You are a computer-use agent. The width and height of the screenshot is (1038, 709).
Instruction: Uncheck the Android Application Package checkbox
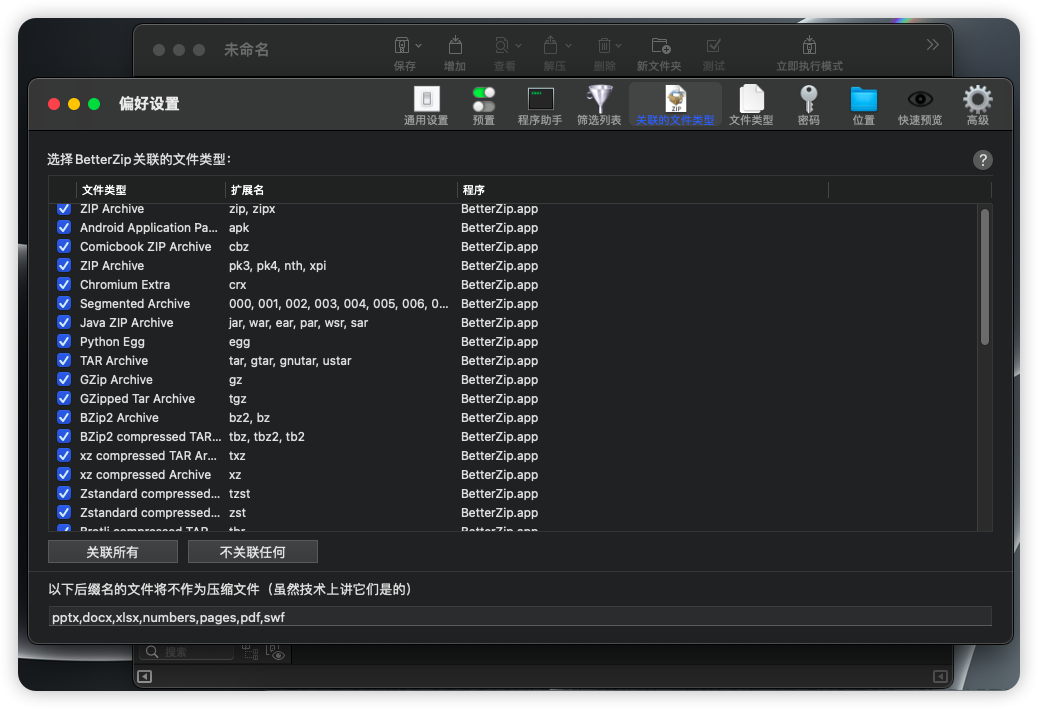click(x=64, y=228)
